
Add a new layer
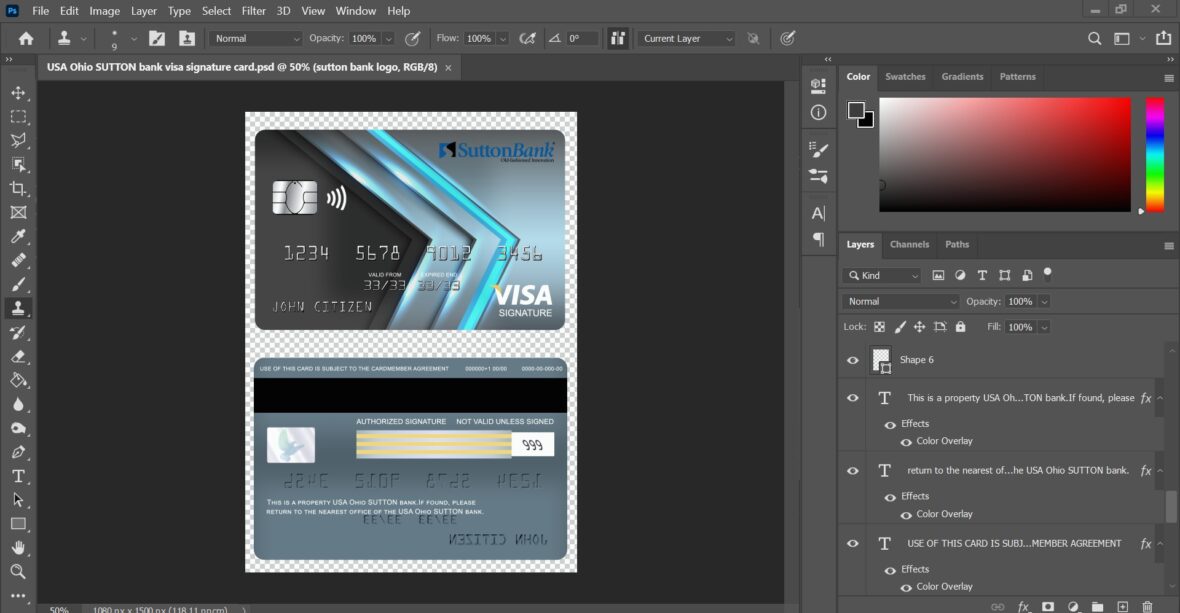(x=1121, y=606)
